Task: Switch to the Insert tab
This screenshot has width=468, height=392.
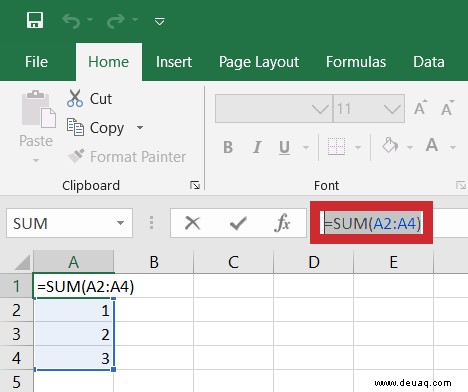Action: [x=174, y=62]
